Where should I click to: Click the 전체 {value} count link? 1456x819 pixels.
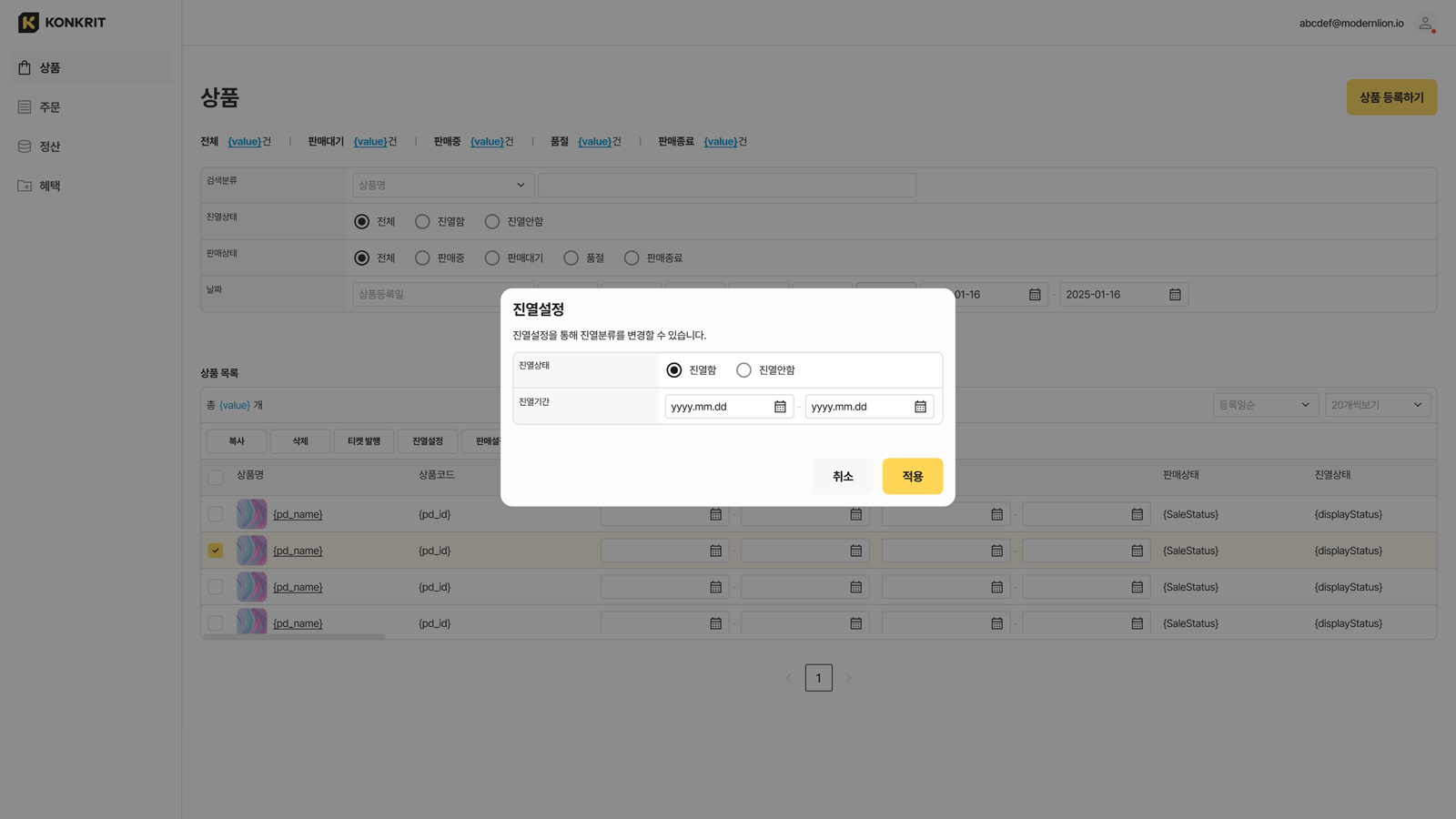tap(244, 142)
